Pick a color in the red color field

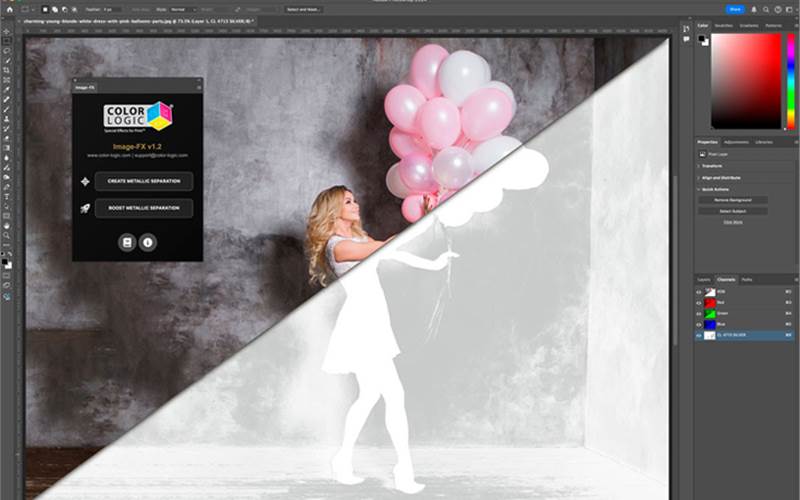coord(746,81)
